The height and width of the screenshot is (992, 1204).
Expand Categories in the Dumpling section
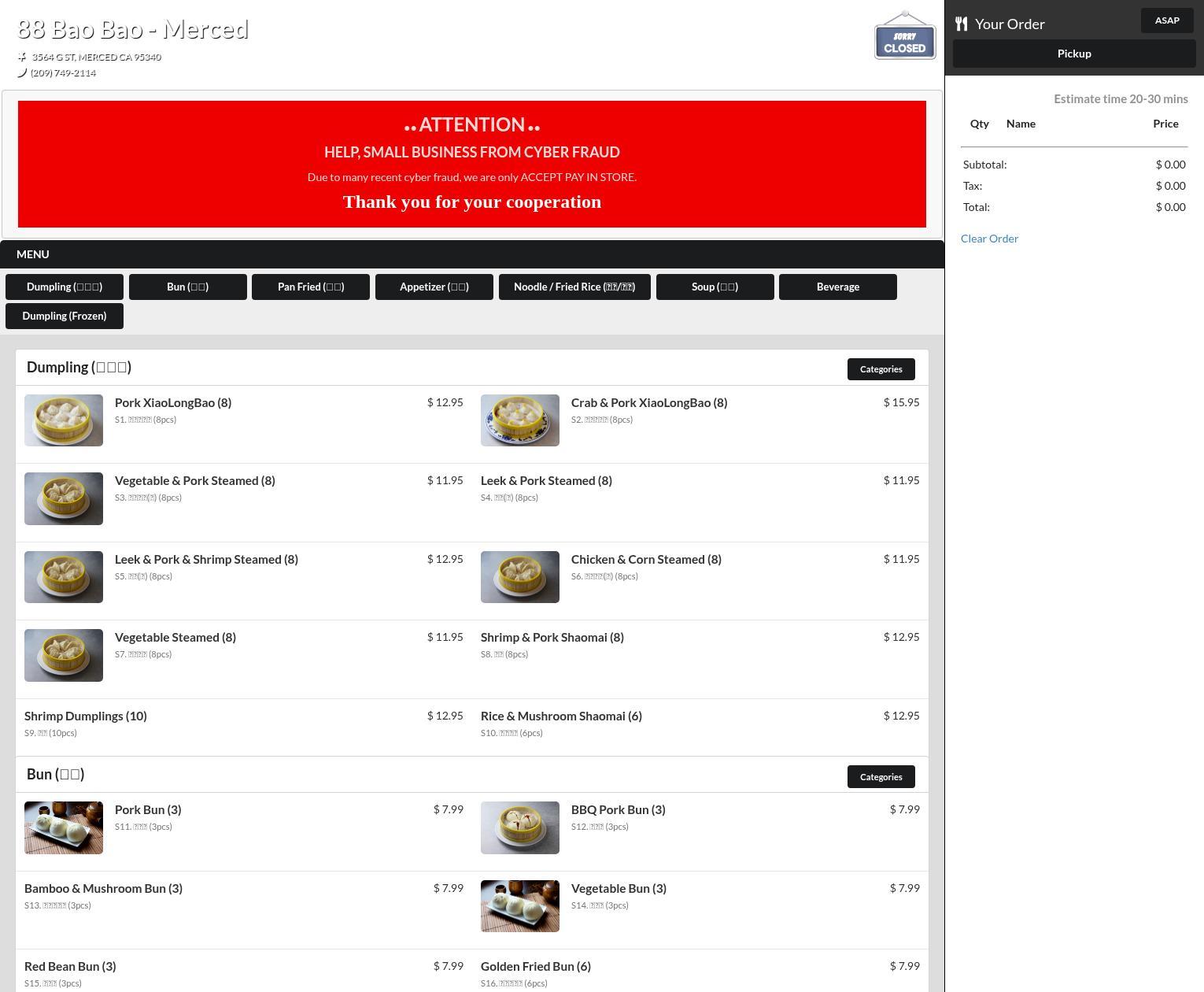coord(881,369)
